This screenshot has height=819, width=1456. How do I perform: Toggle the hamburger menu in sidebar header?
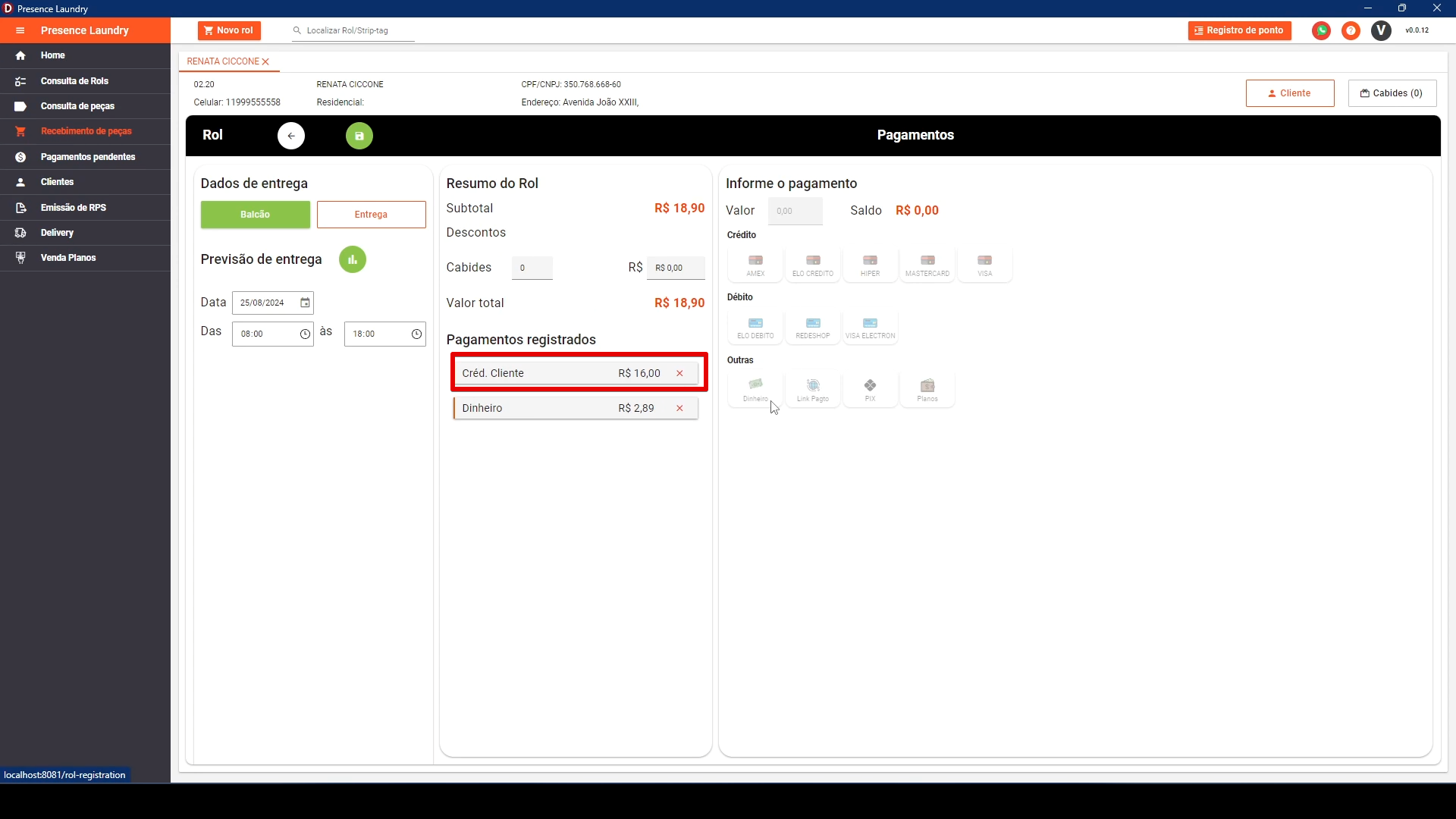tap(20, 30)
